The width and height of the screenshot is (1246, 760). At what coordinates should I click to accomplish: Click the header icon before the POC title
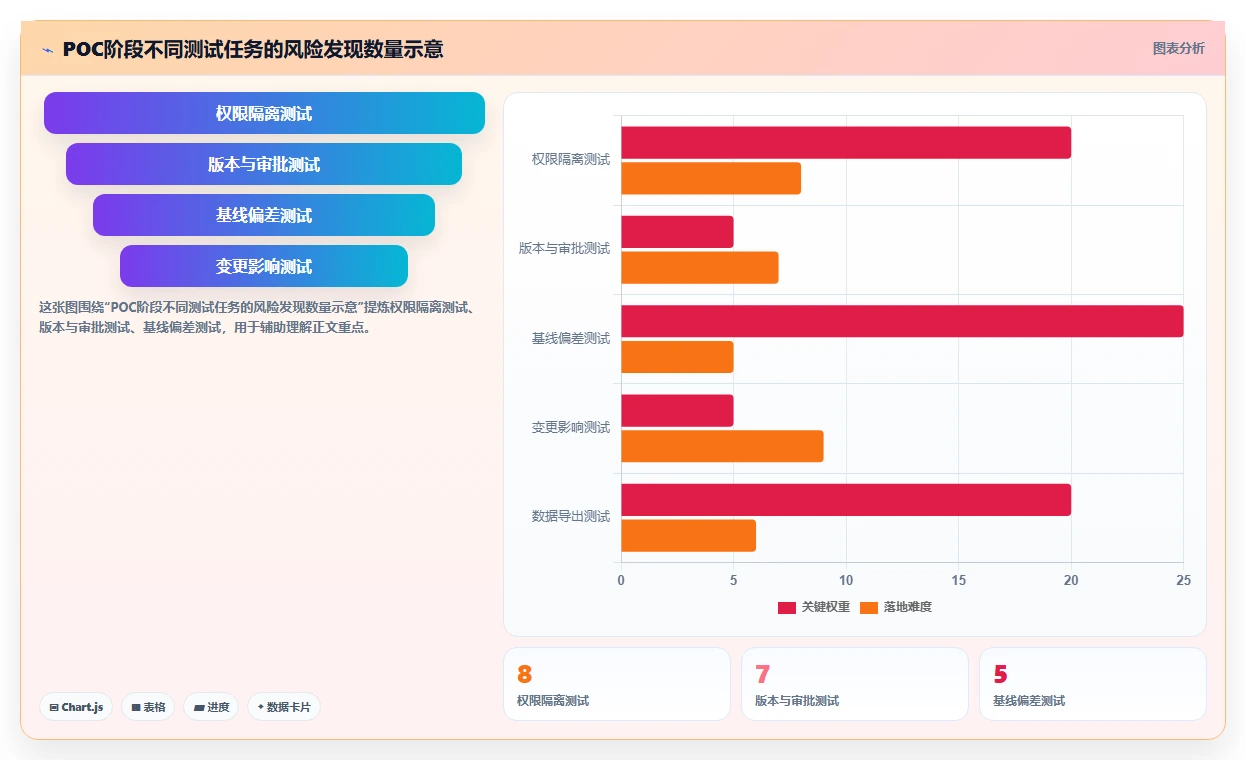coord(47,49)
